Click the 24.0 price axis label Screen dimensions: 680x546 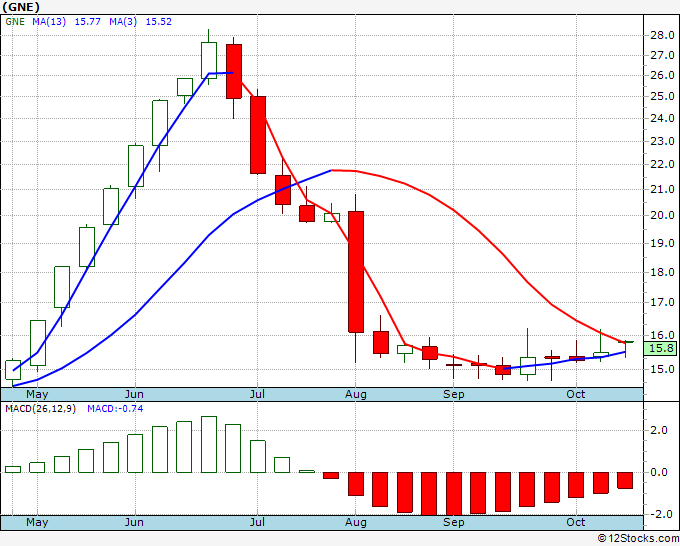tap(662, 118)
